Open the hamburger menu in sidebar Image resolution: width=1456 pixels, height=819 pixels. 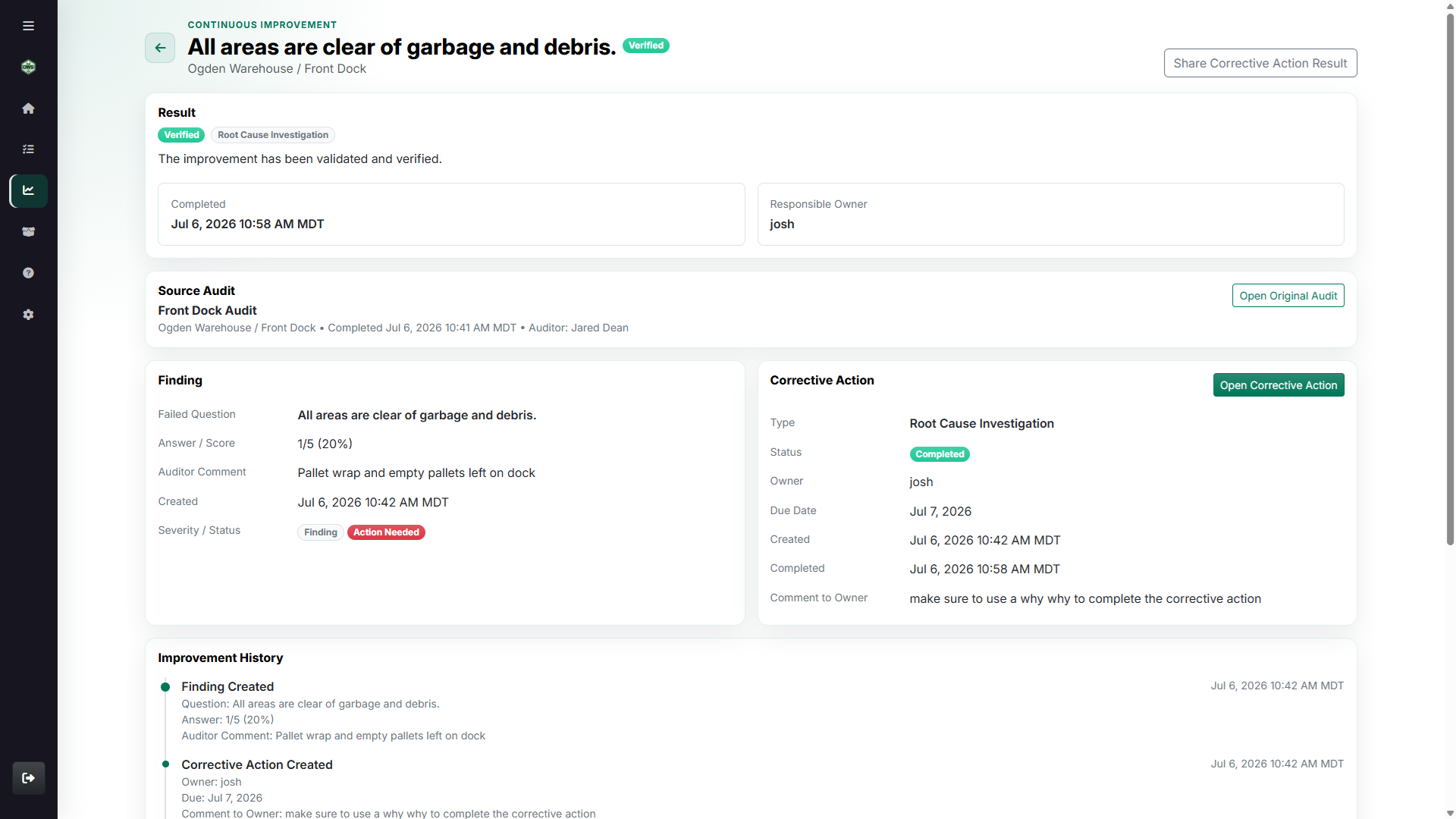pyautogui.click(x=28, y=26)
